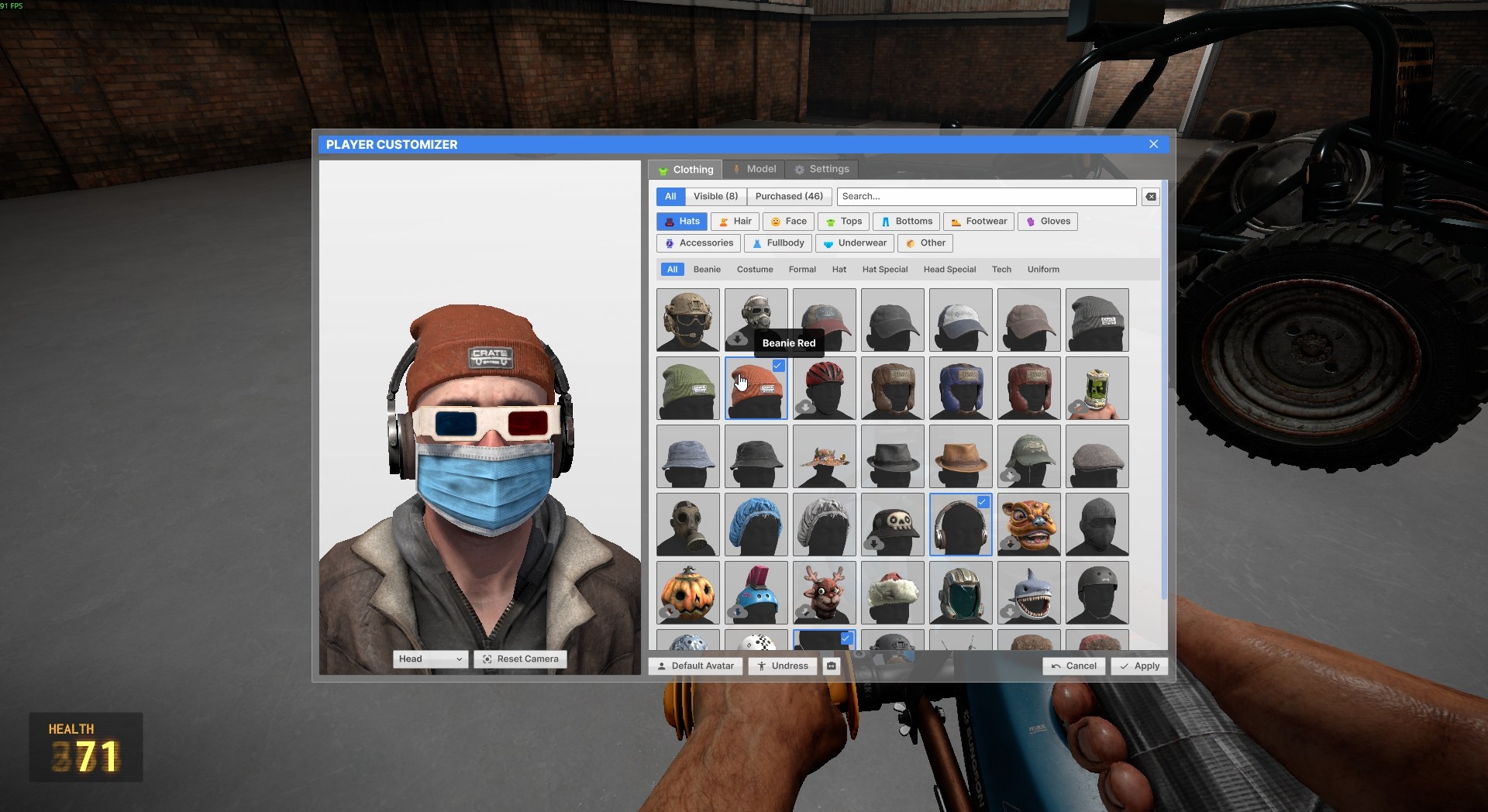Uncheck the headphones item checkmark
The height and width of the screenshot is (812, 1488).
(x=983, y=502)
